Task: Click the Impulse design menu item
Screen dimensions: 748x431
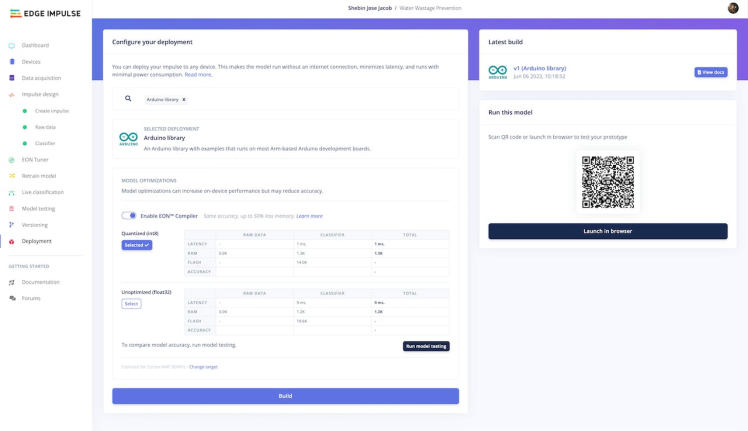Action: (x=40, y=95)
